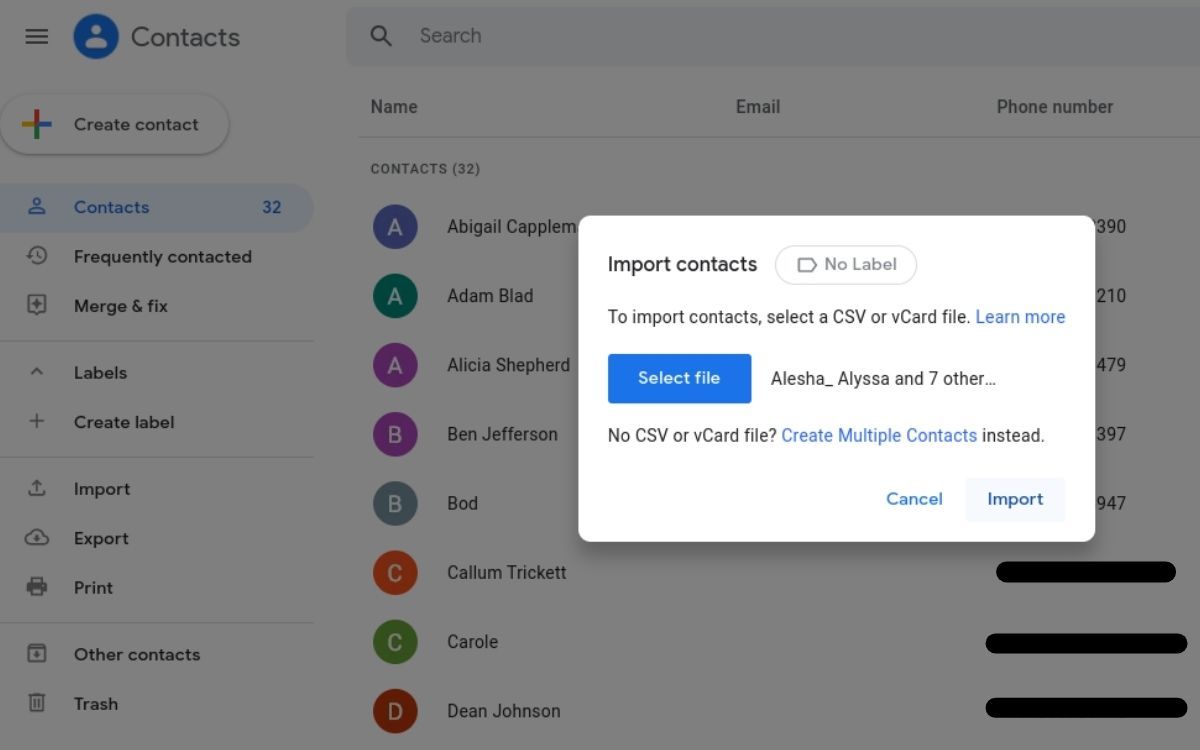Open the Trash from the sidebar
This screenshot has height=750, width=1200.
(x=96, y=703)
